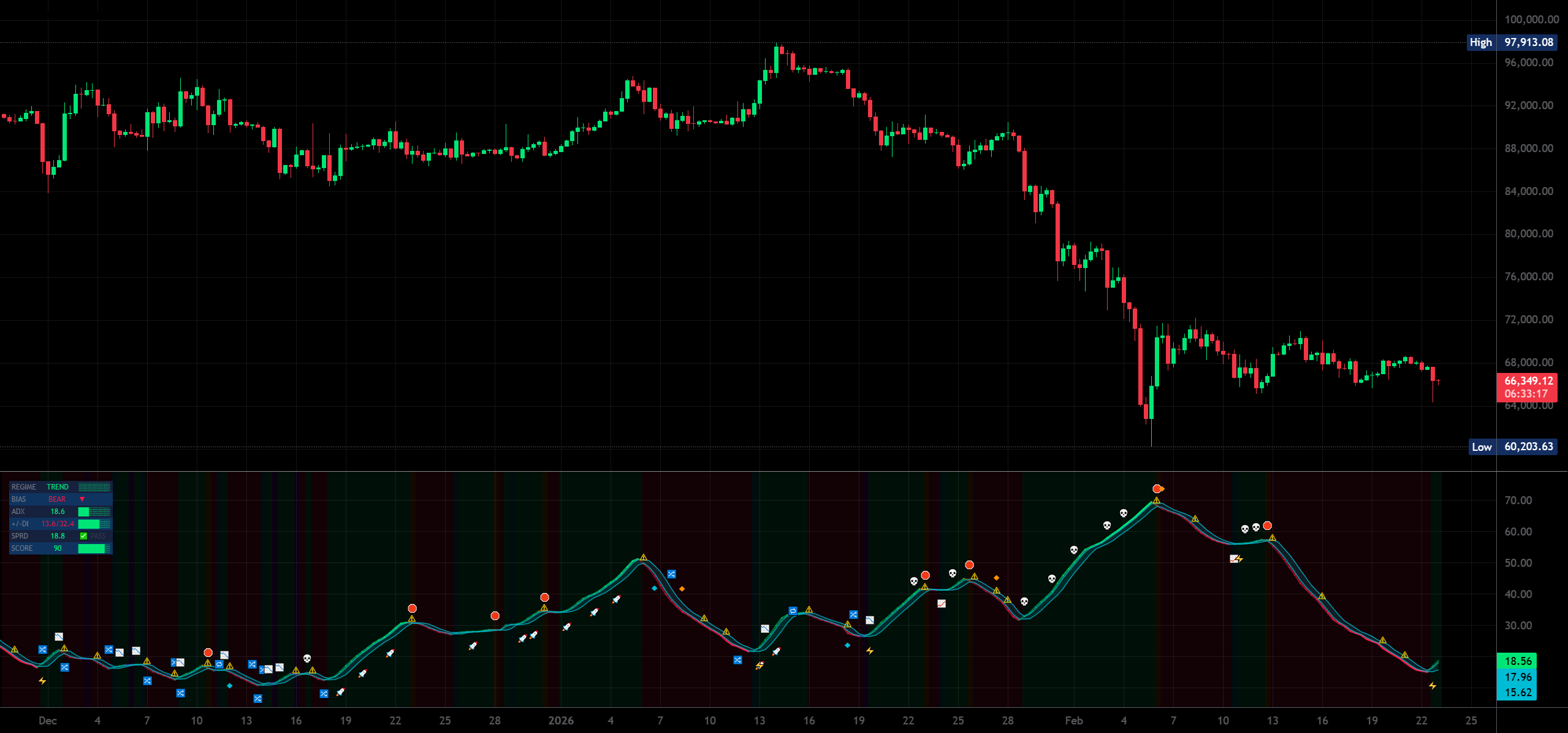
Task: Click the red circle marker near February 12
Action: [1268, 526]
